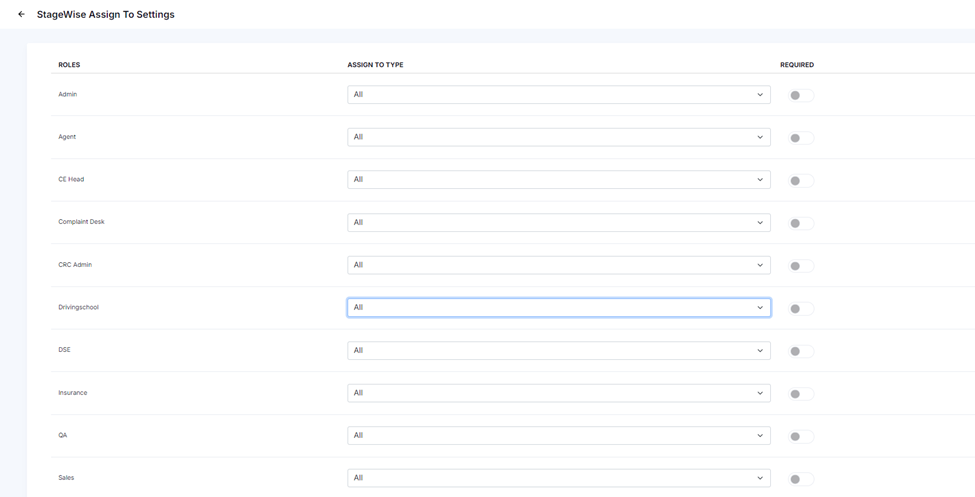
Task: Open CE Head assign type dropdown
Action: (x=558, y=180)
